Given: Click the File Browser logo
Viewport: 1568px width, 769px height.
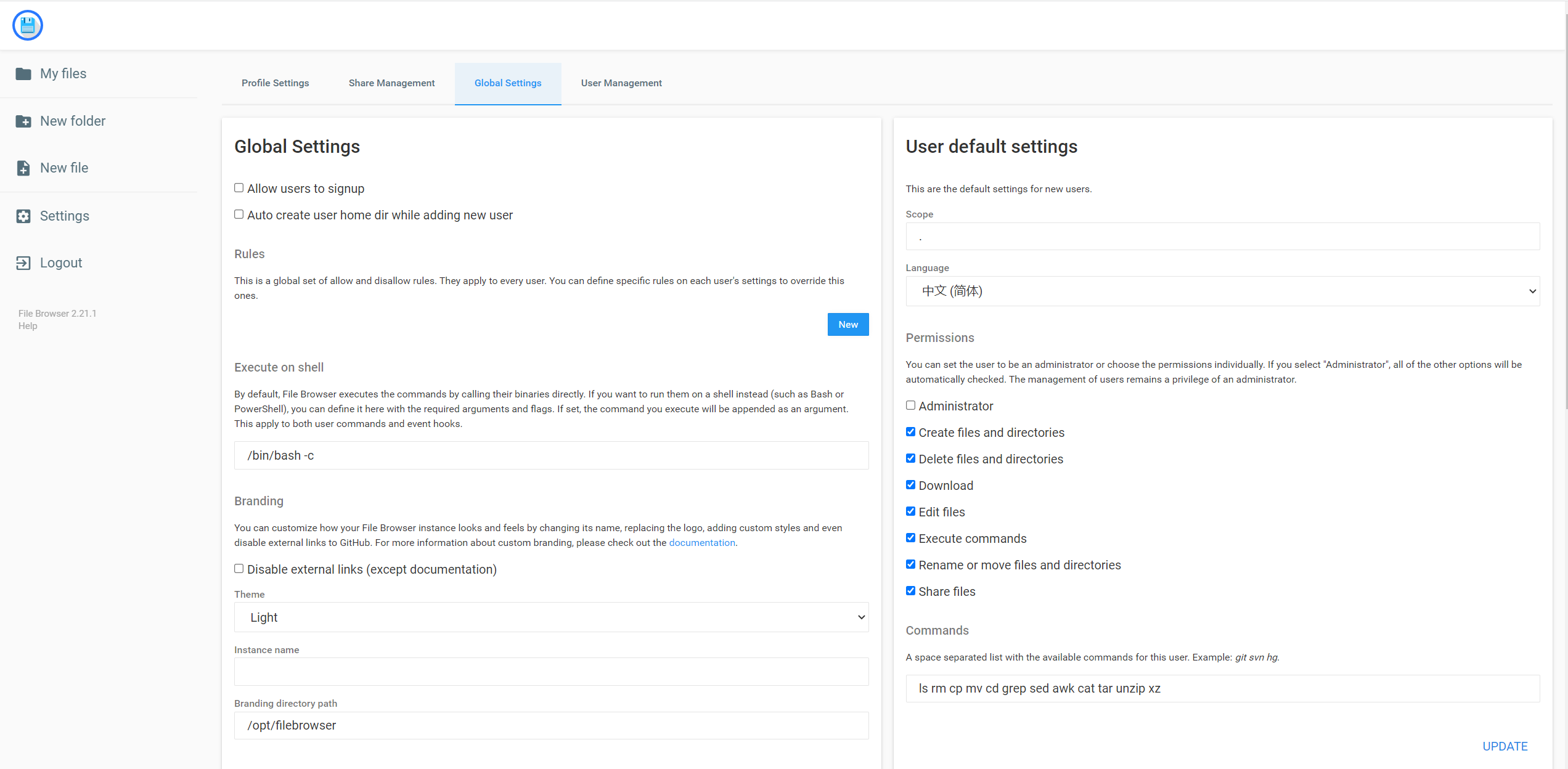Looking at the screenshot, I should [x=27, y=25].
